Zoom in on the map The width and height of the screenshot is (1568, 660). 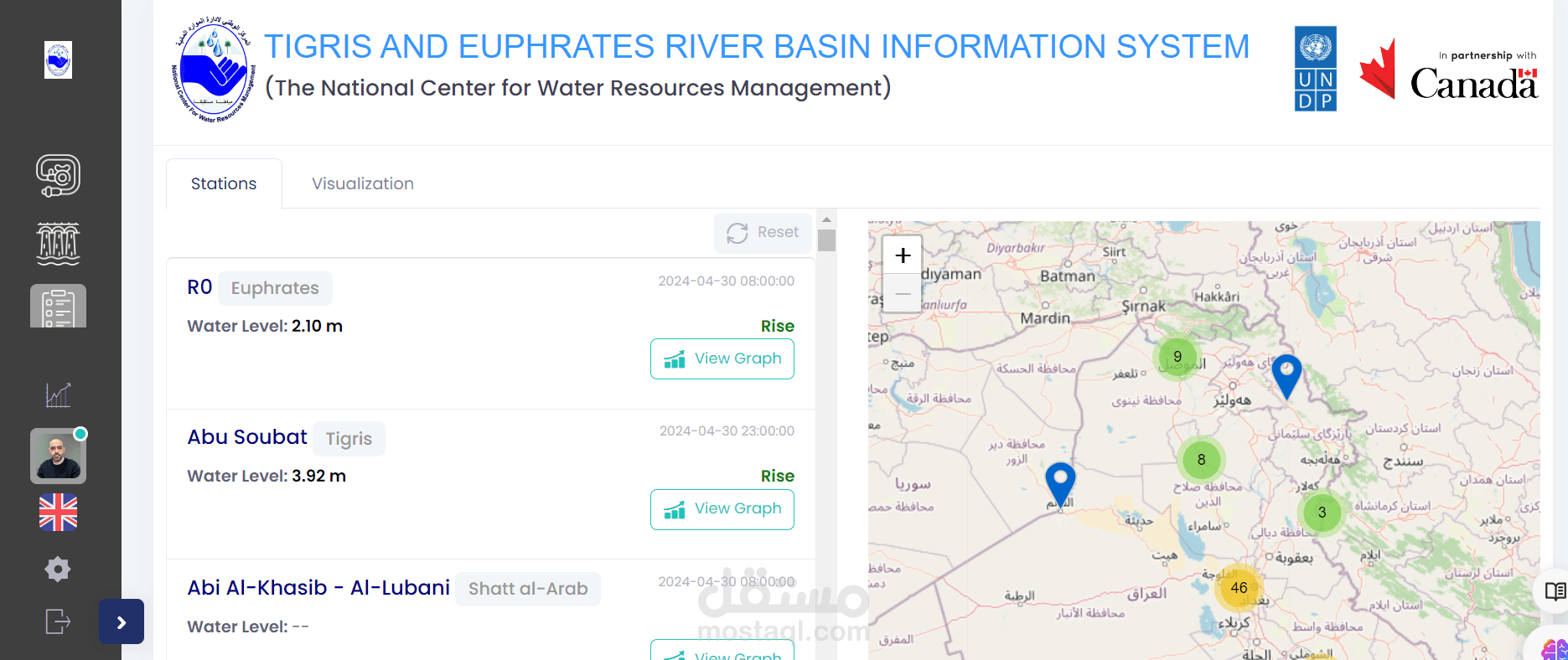(903, 255)
